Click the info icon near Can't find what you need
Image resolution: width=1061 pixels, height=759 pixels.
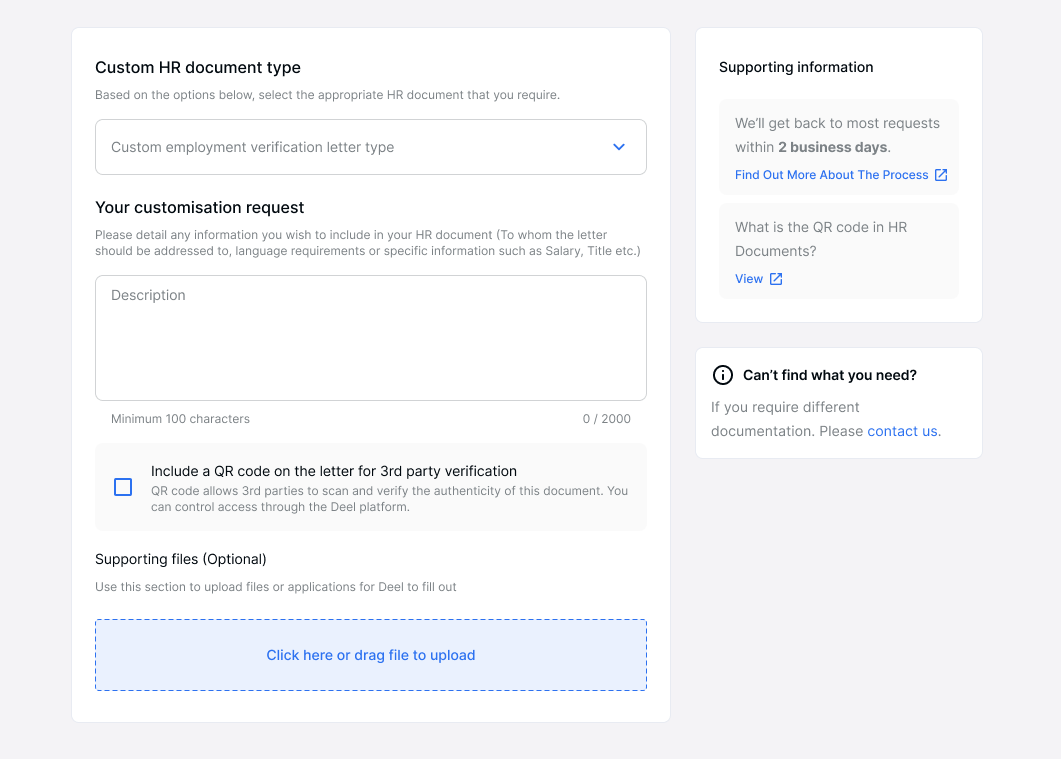click(x=723, y=375)
